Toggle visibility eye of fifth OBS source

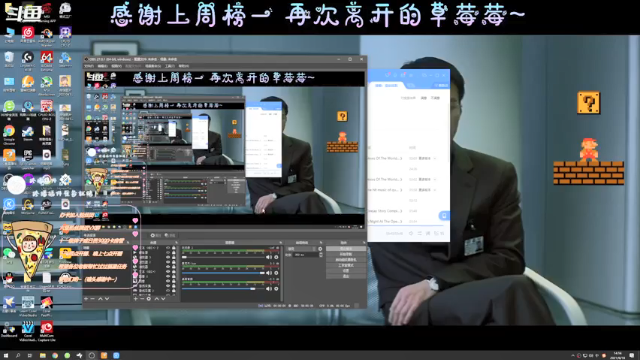[168, 267]
